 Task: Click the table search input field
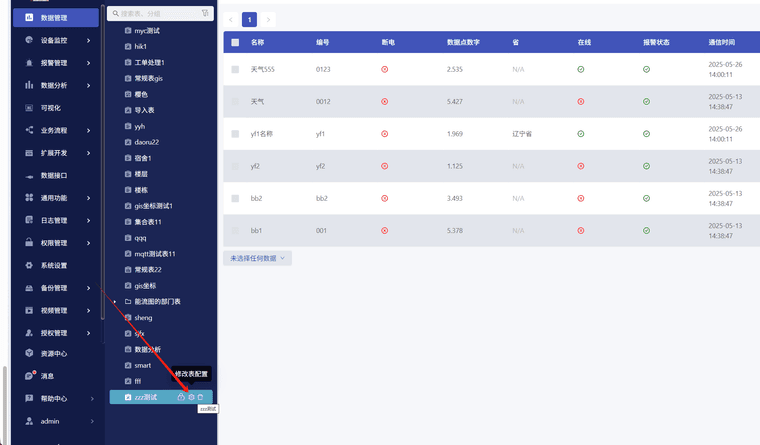(x=160, y=14)
